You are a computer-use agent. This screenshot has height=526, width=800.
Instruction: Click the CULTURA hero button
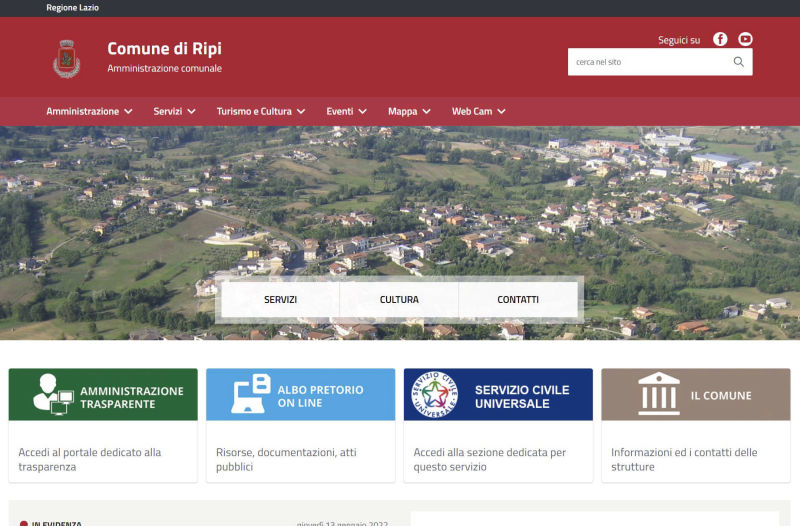399,299
